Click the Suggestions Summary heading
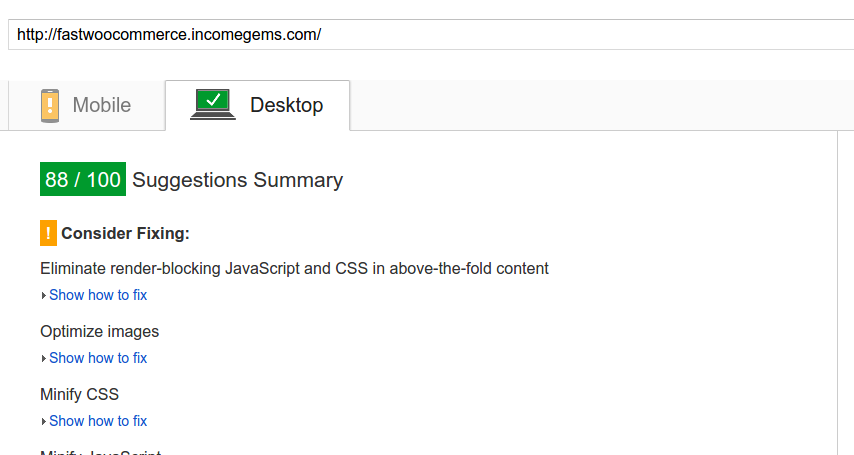854x455 pixels. (237, 180)
